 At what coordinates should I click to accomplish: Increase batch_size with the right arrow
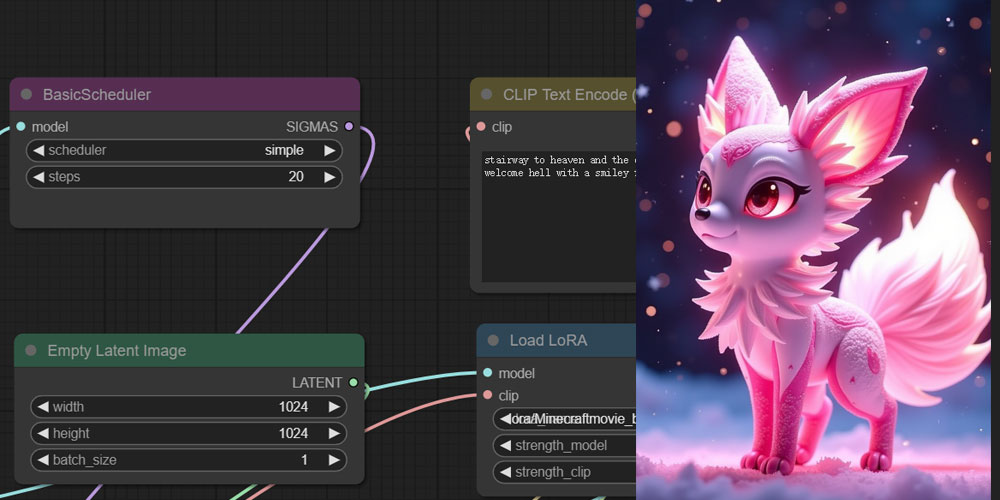334,460
